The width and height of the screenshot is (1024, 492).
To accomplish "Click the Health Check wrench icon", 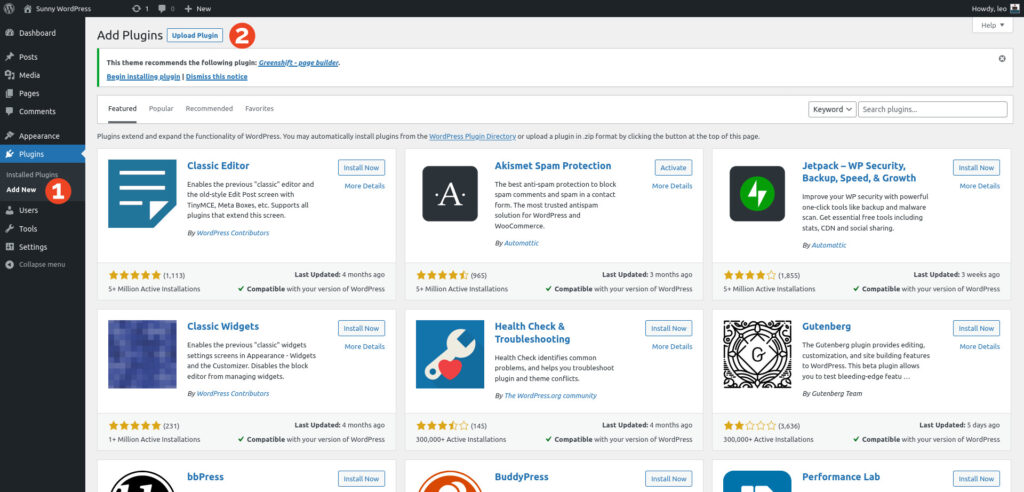I will pos(449,354).
